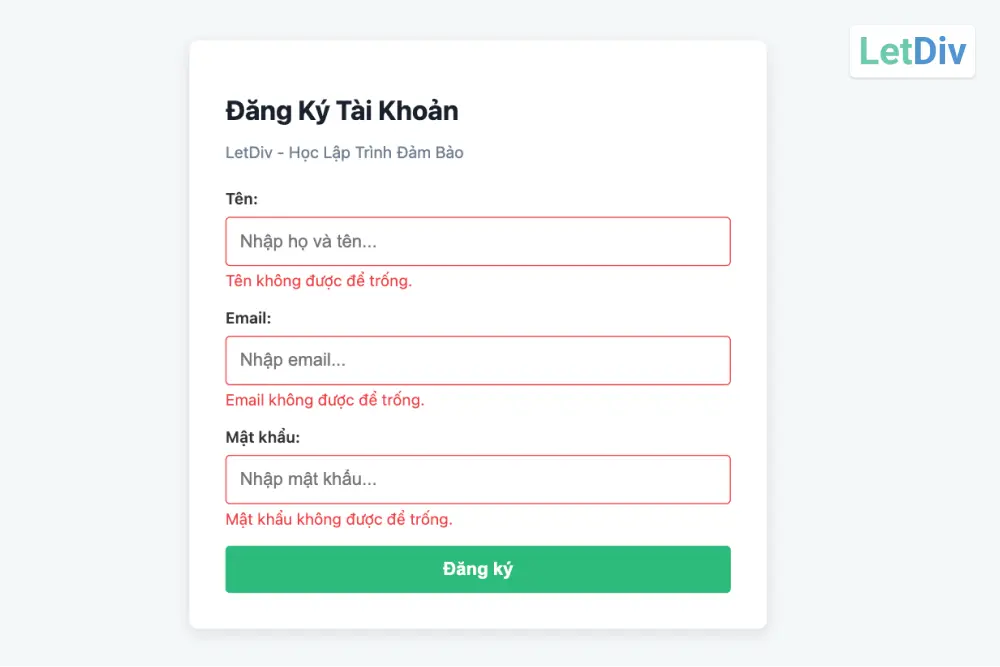Image resolution: width=1000 pixels, height=667 pixels.
Task: Click the 'Tên:' field label
Action: click(242, 199)
